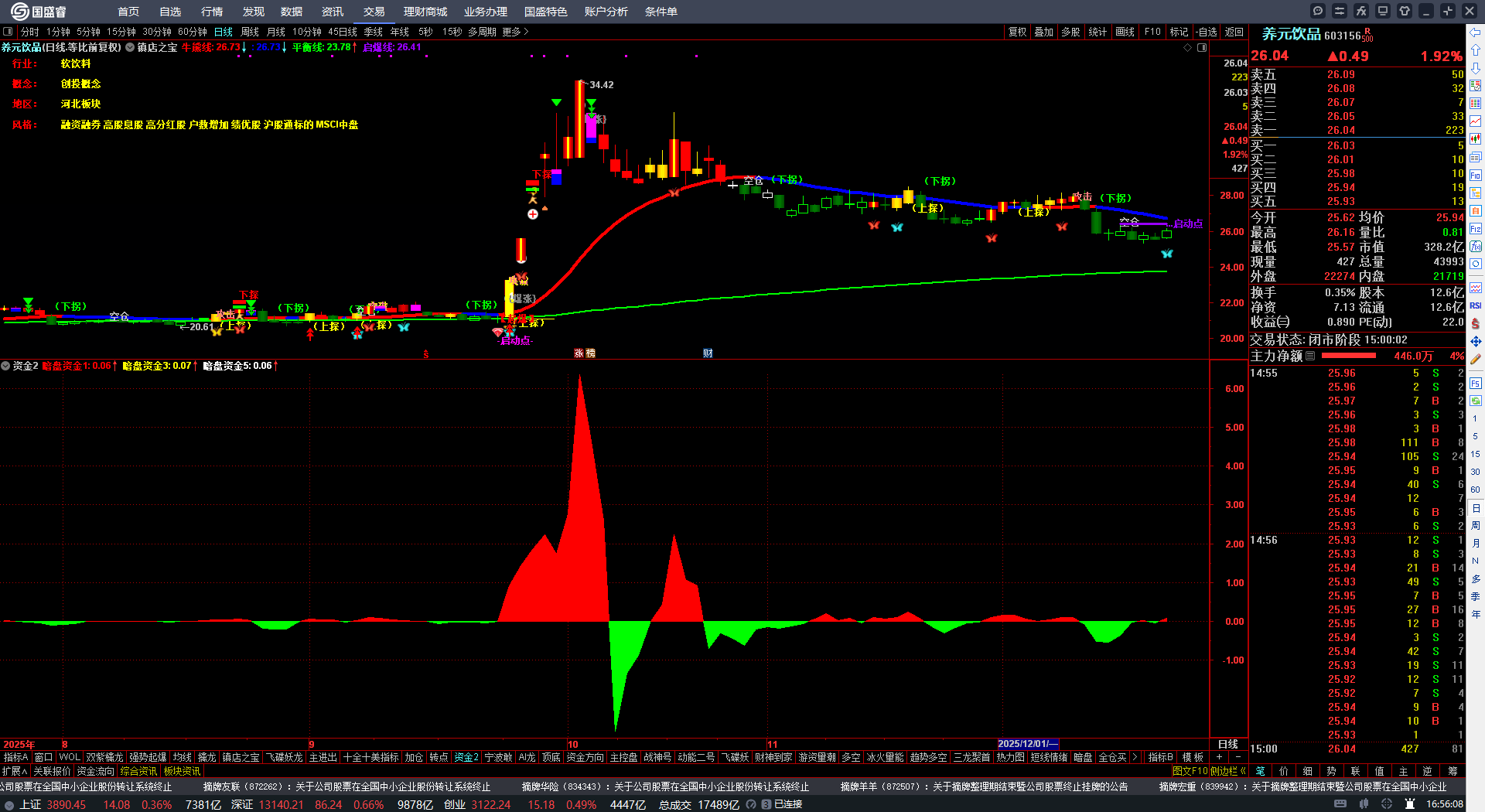
Task: Open 综合资讯 news tab
Action: [x=138, y=771]
